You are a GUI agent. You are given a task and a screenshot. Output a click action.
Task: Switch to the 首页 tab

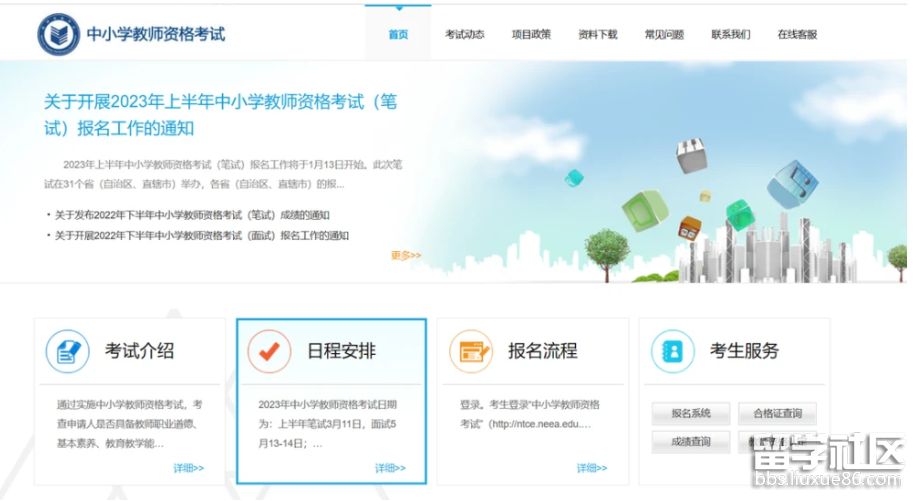398,34
